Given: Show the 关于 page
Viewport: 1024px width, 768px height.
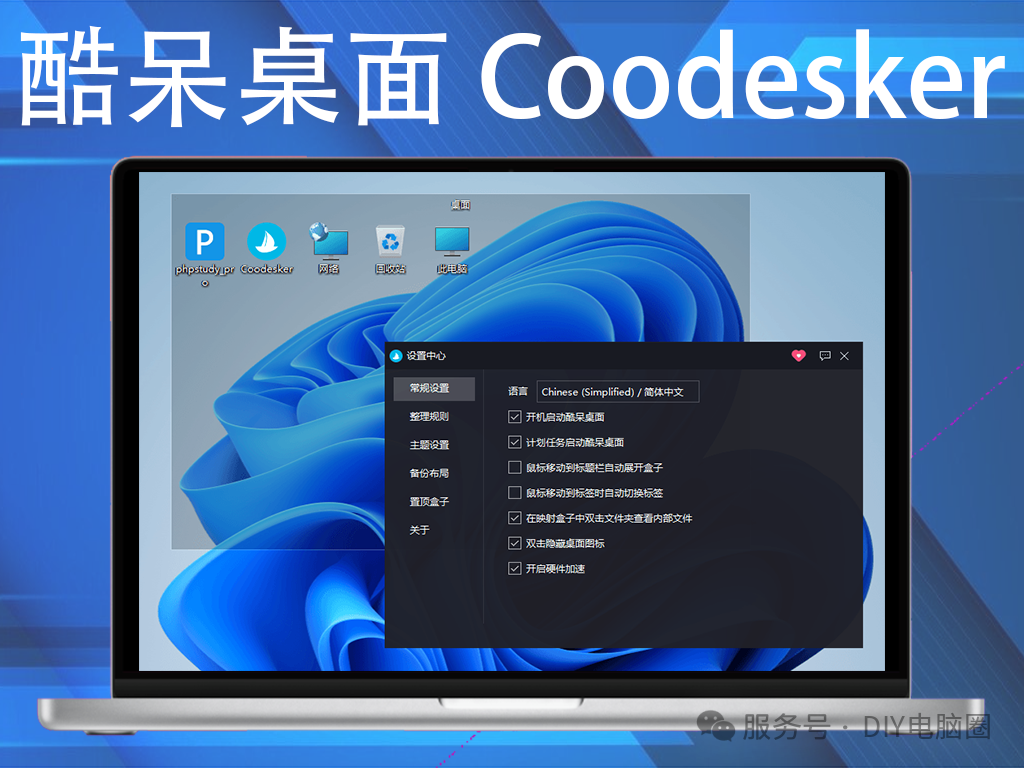Looking at the screenshot, I should point(419,530).
